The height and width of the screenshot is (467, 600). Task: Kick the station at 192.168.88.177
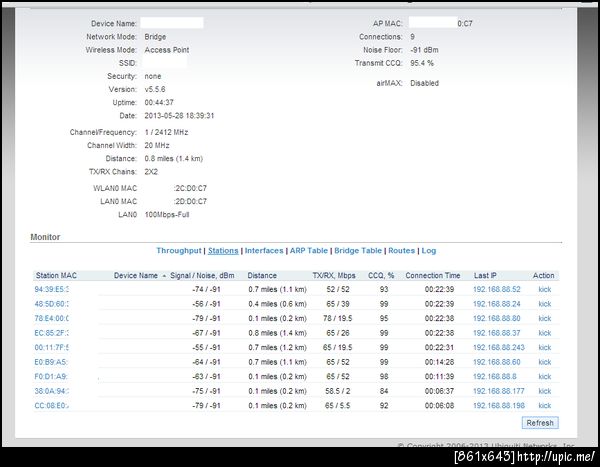click(545, 391)
